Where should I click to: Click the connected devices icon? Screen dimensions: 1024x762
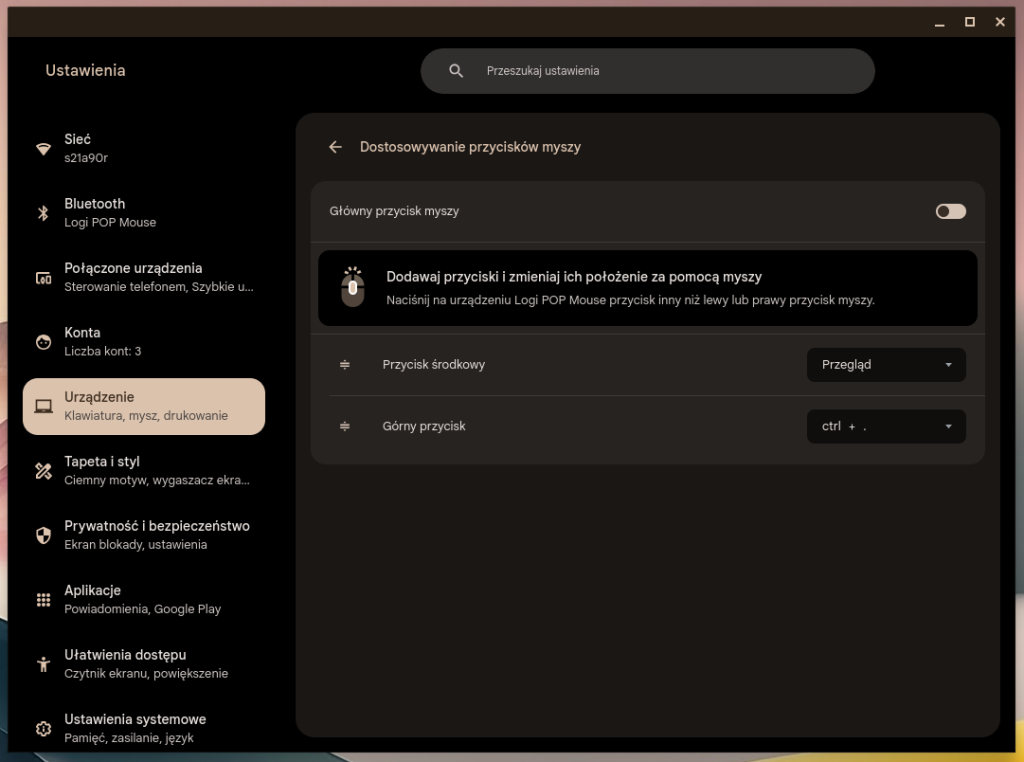click(x=43, y=278)
